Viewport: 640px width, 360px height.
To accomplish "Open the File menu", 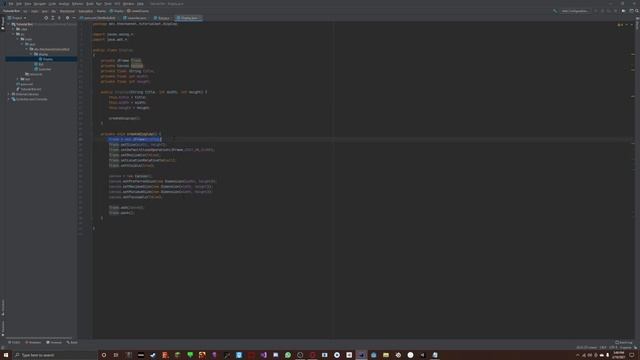I will (x=11, y=4).
